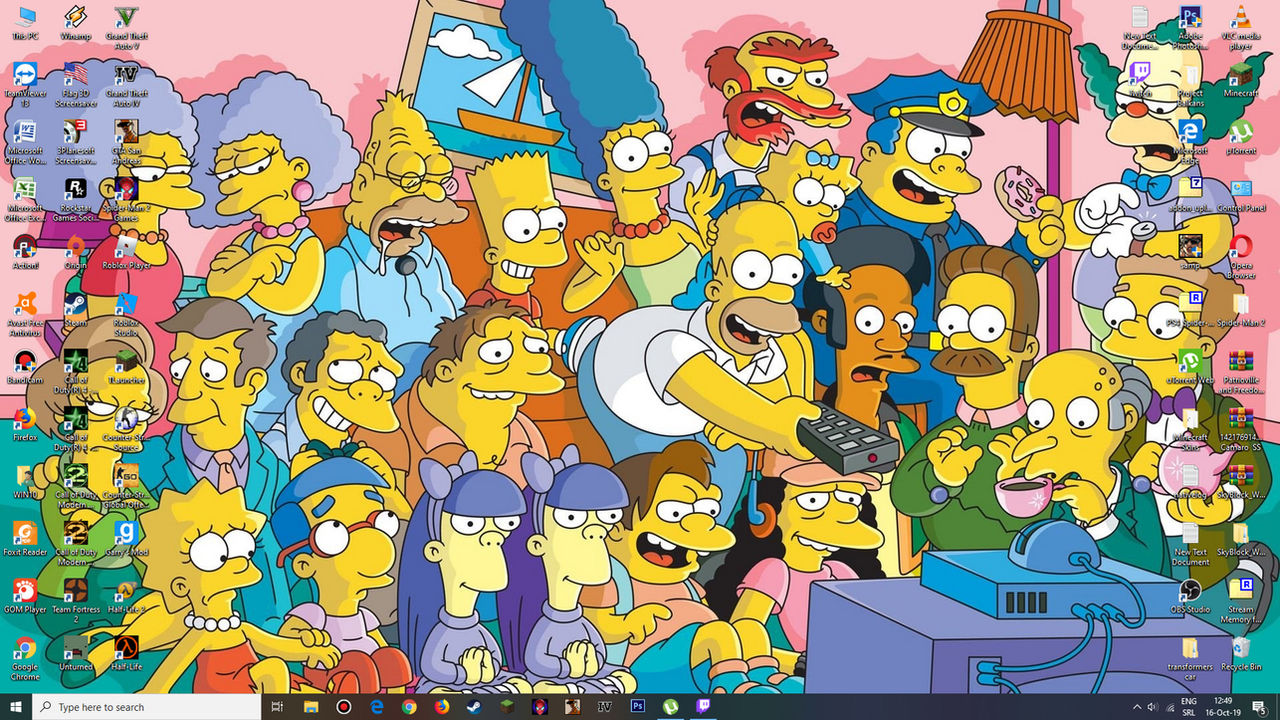Image resolution: width=1280 pixels, height=720 pixels.
Task: Open the Action Center notifications
Action: click(1260, 706)
